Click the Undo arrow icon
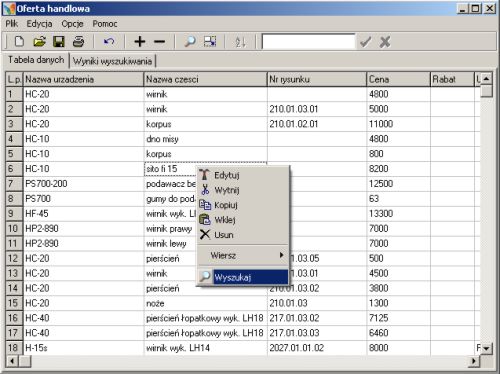Image resolution: width=500 pixels, height=374 pixels. (109, 42)
